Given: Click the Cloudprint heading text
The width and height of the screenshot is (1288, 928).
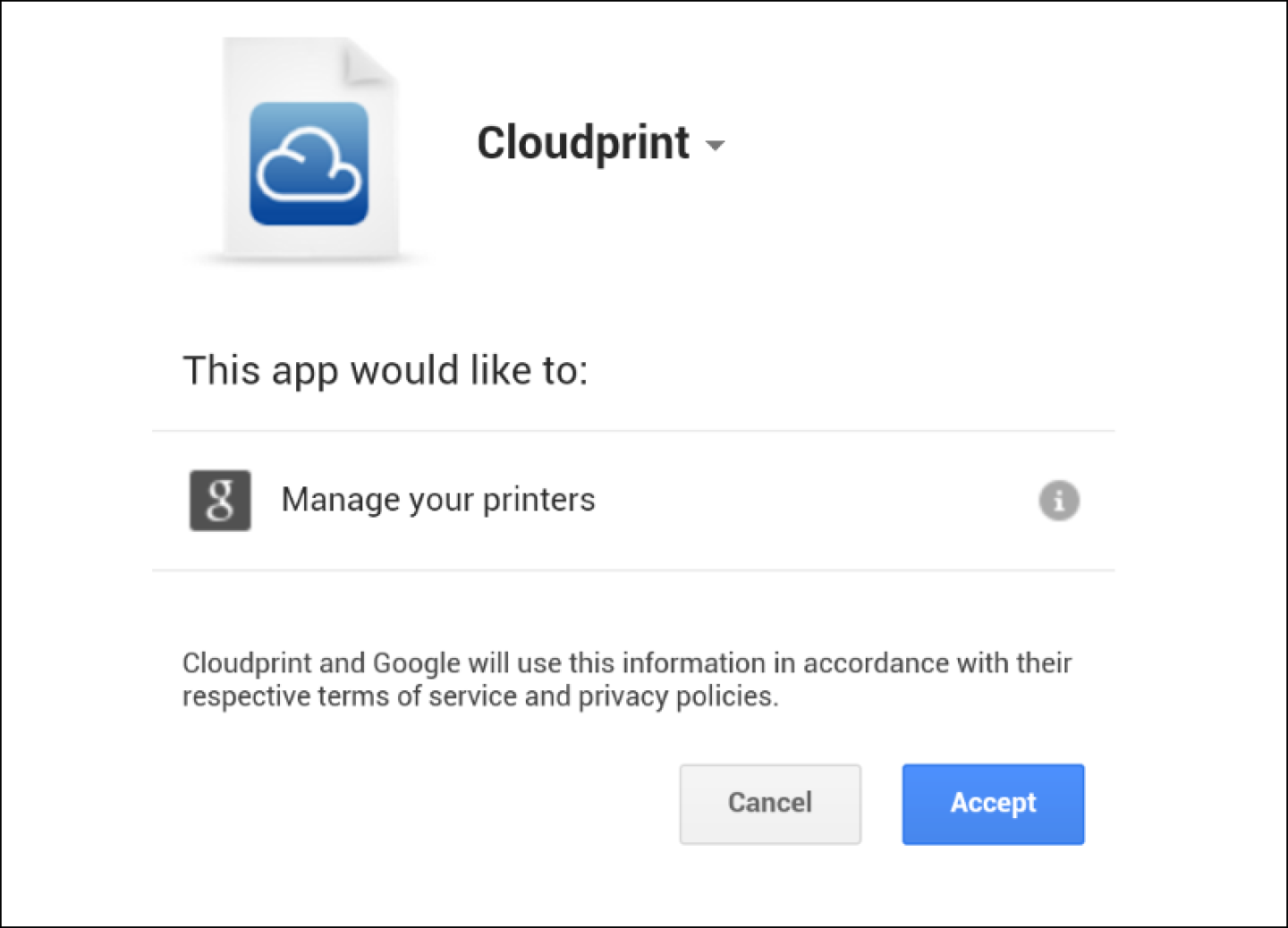Looking at the screenshot, I should [x=583, y=141].
